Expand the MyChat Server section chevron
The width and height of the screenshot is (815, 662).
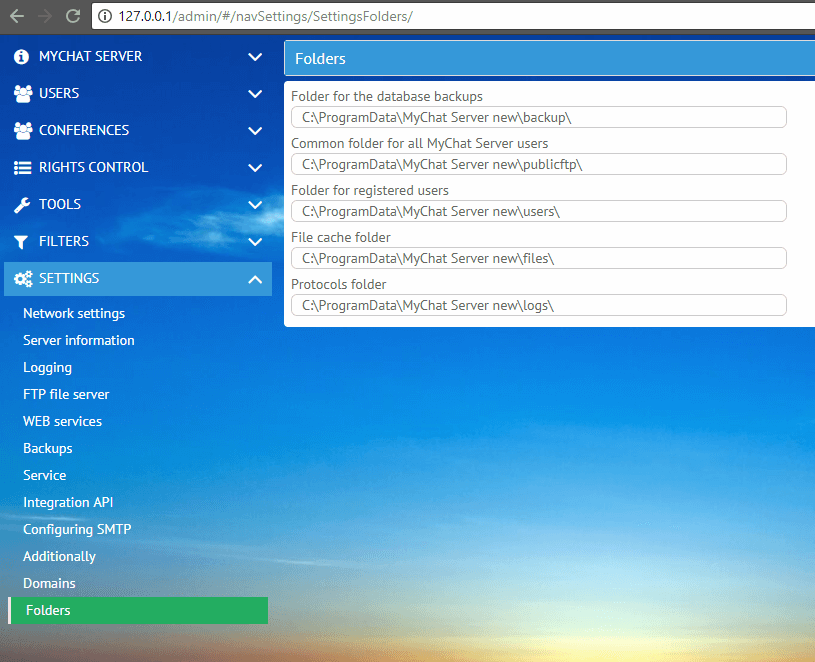point(255,57)
